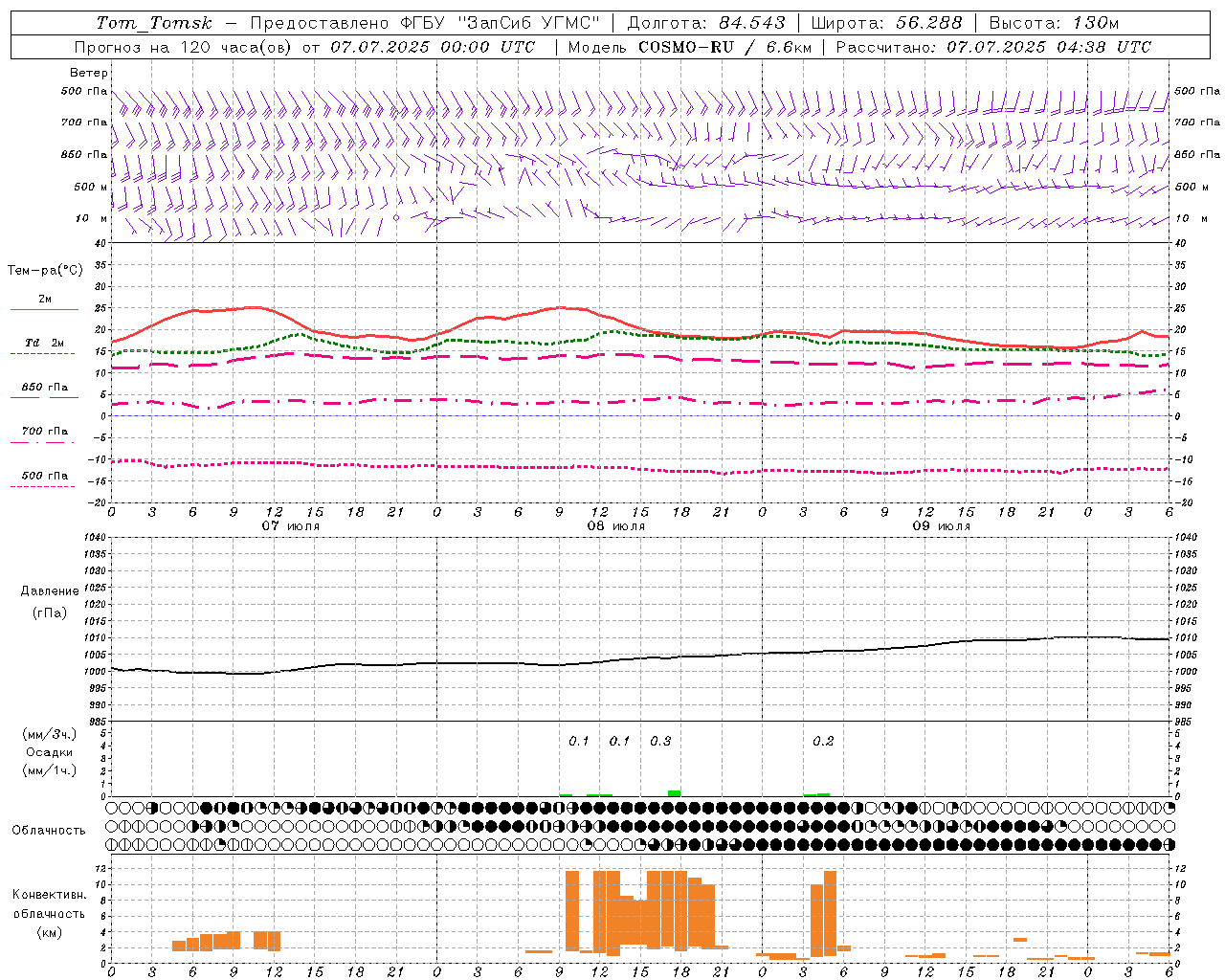Select the 0.2 precipitation amount value
The height and width of the screenshot is (980, 1225).
tap(823, 742)
